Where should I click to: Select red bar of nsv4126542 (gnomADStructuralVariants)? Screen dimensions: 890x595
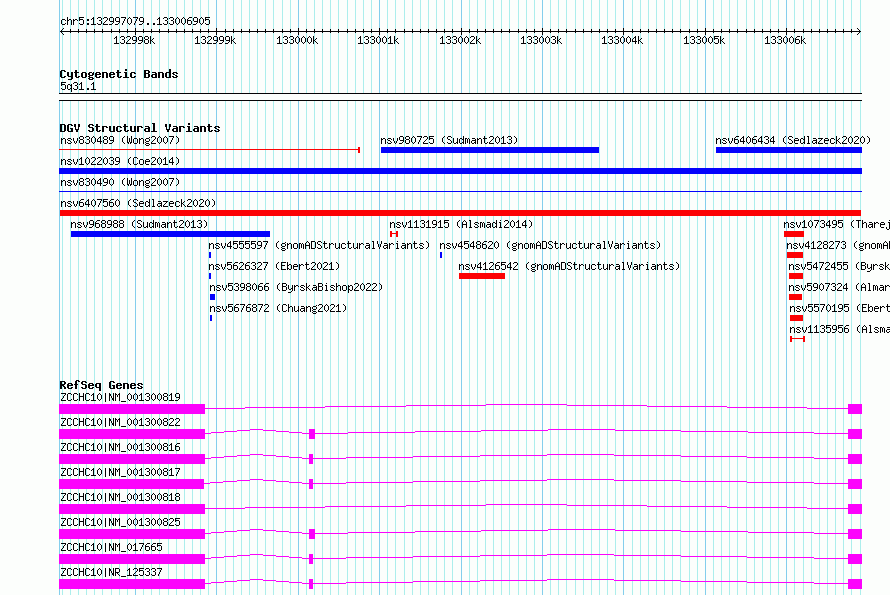[x=482, y=276]
